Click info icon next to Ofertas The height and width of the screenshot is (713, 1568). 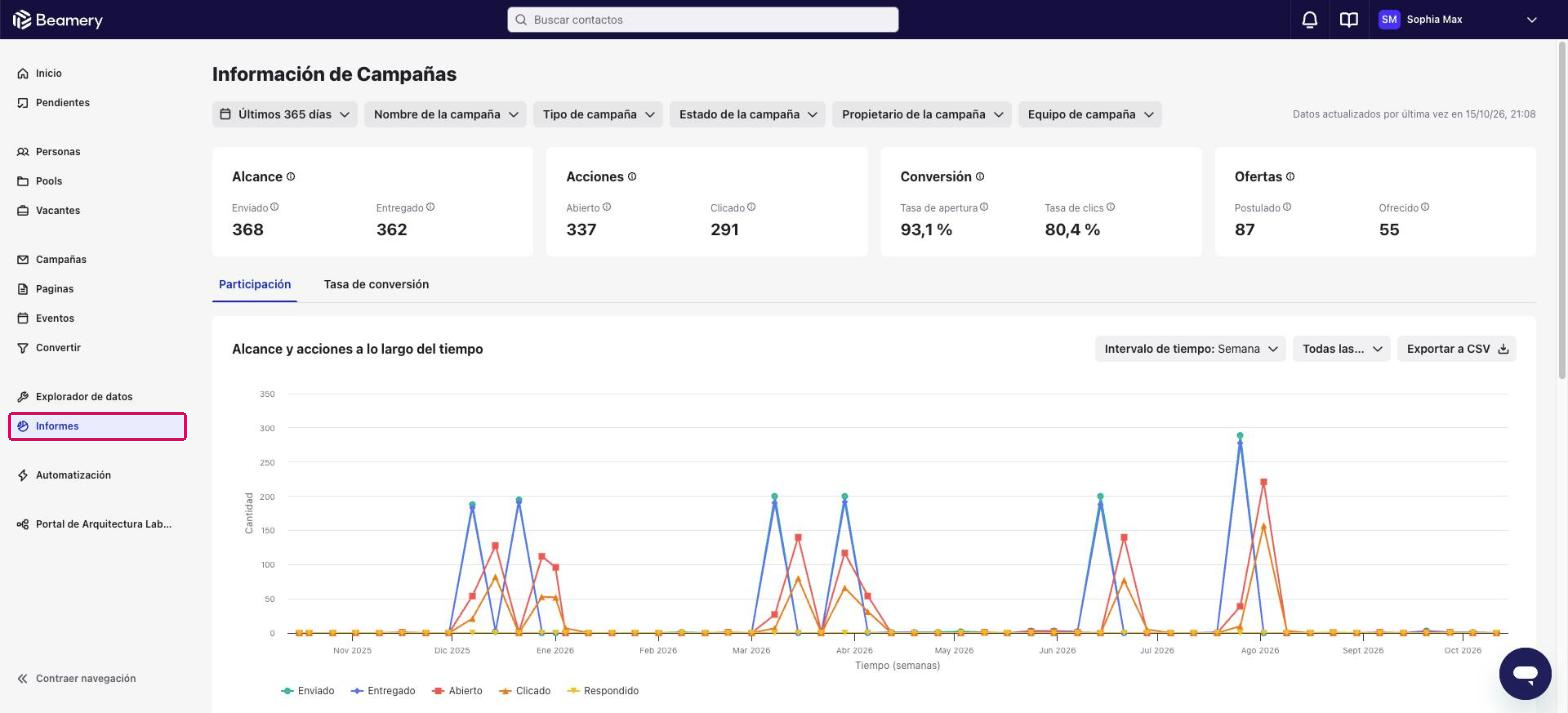pos(1290,177)
